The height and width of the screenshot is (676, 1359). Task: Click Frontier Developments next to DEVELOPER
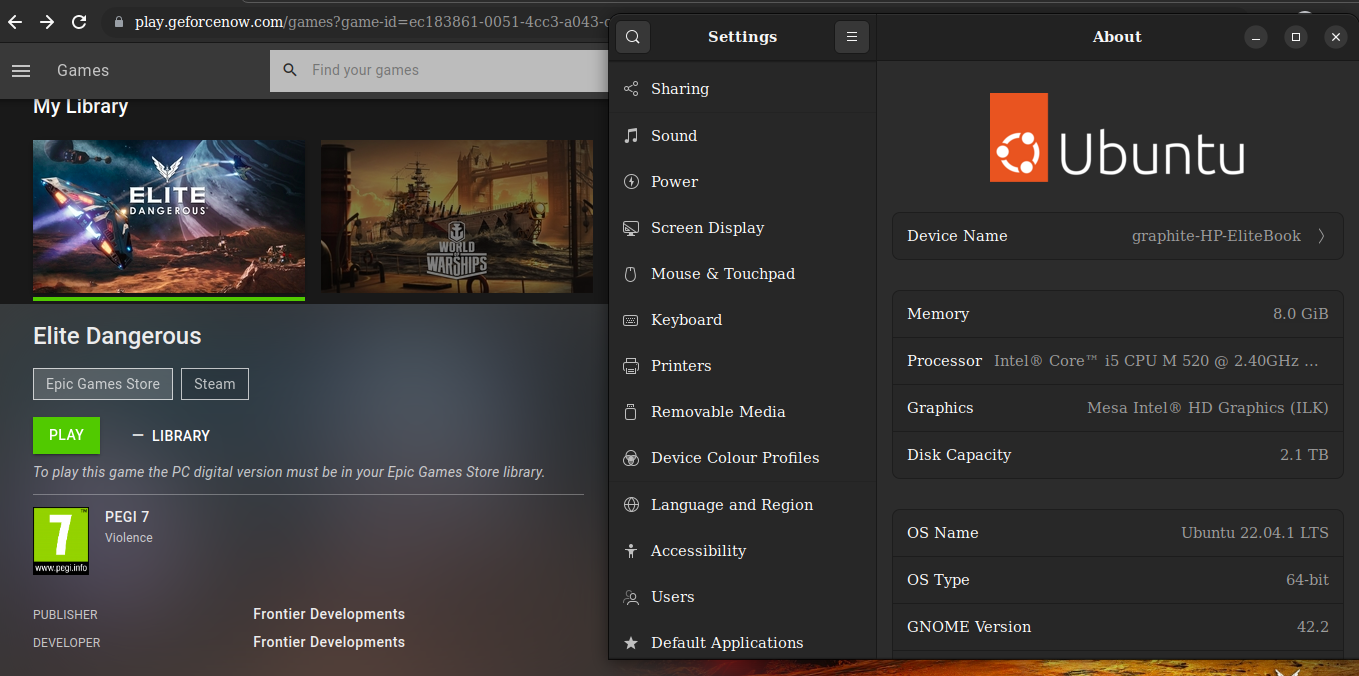(329, 642)
